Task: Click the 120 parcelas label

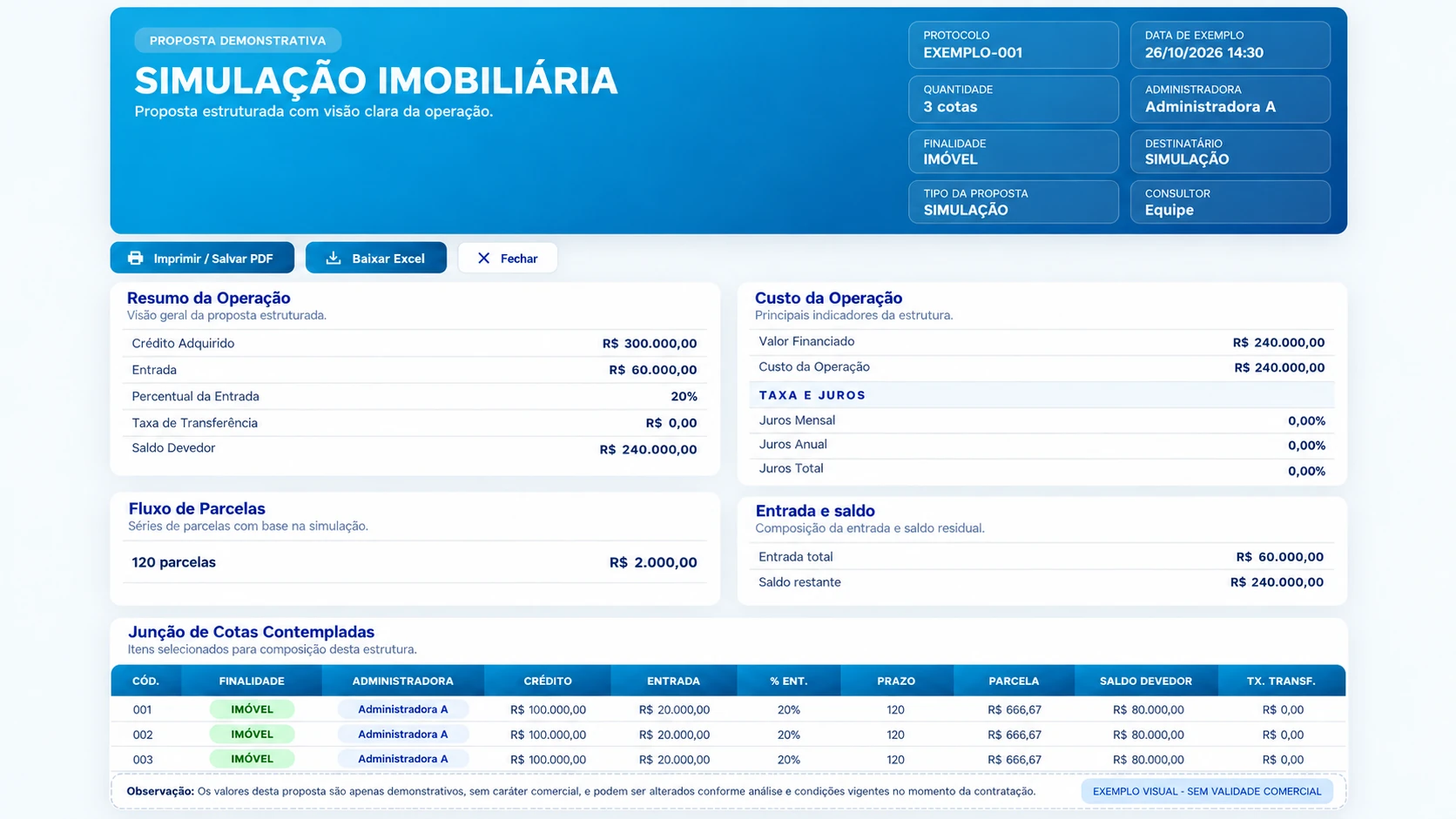Action: pos(174,562)
